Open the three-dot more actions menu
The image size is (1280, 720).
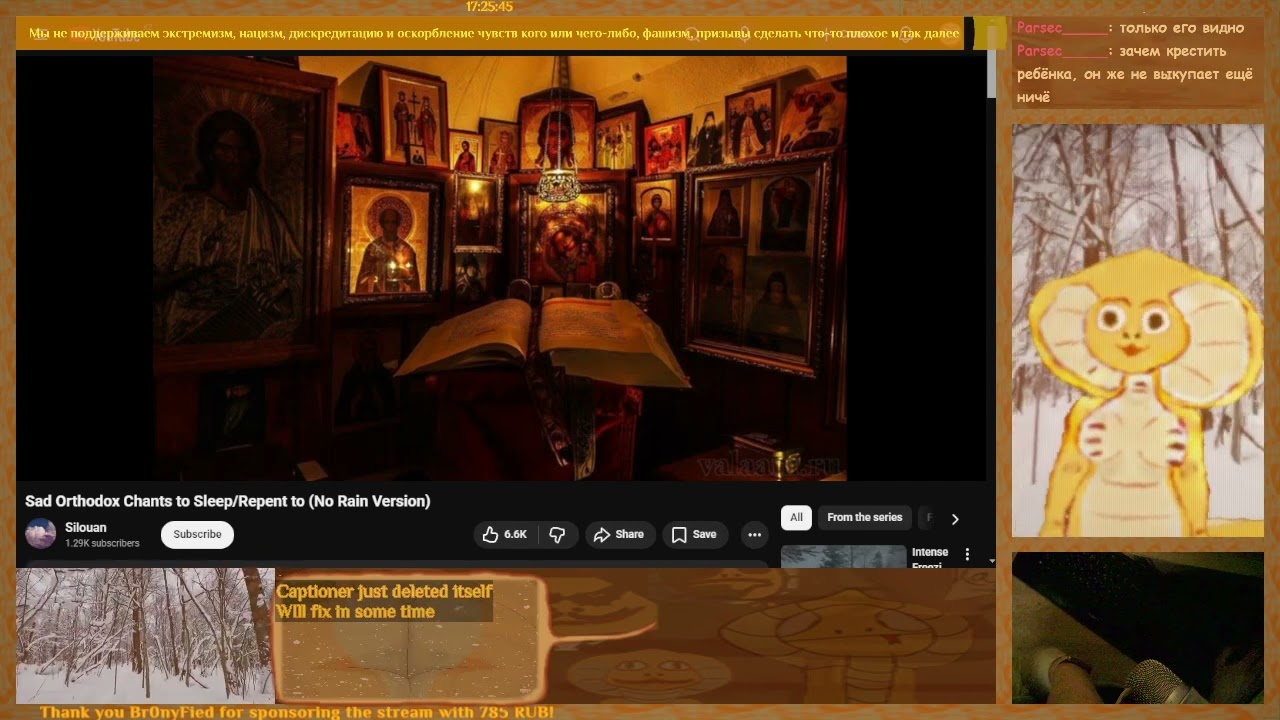tap(754, 535)
